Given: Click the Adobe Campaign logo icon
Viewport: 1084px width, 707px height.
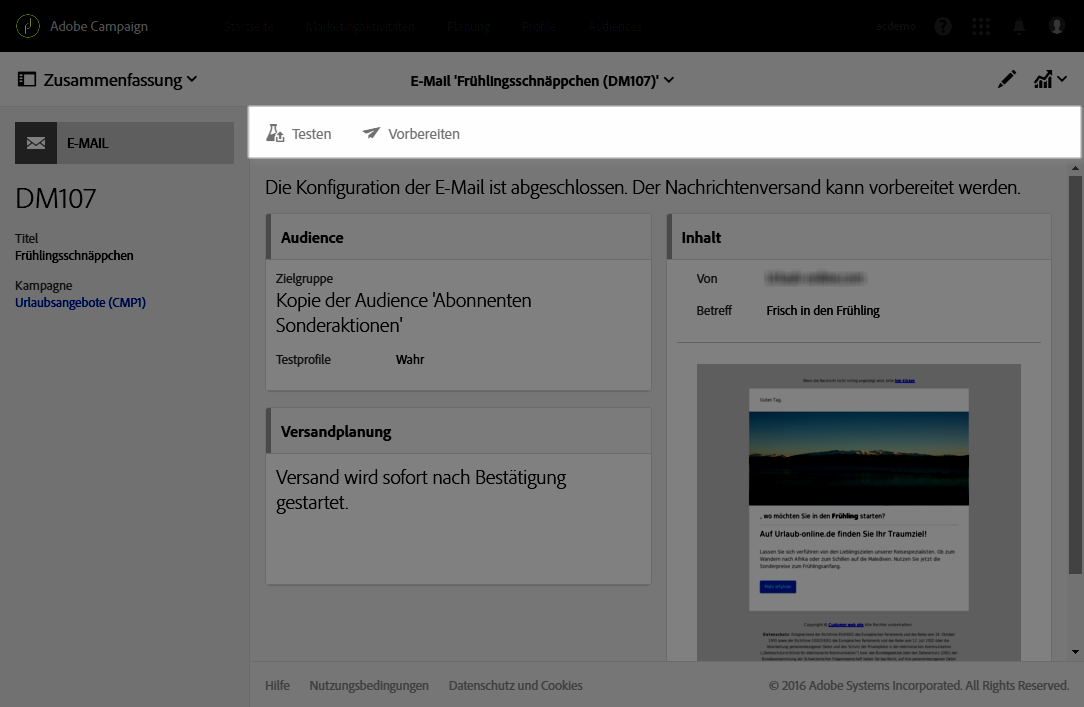Looking at the screenshot, I should (28, 26).
